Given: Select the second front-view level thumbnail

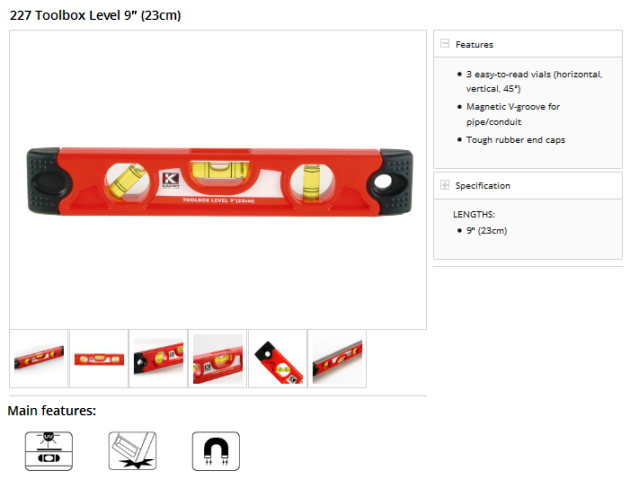Looking at the screenshot, I should [99, 358].
